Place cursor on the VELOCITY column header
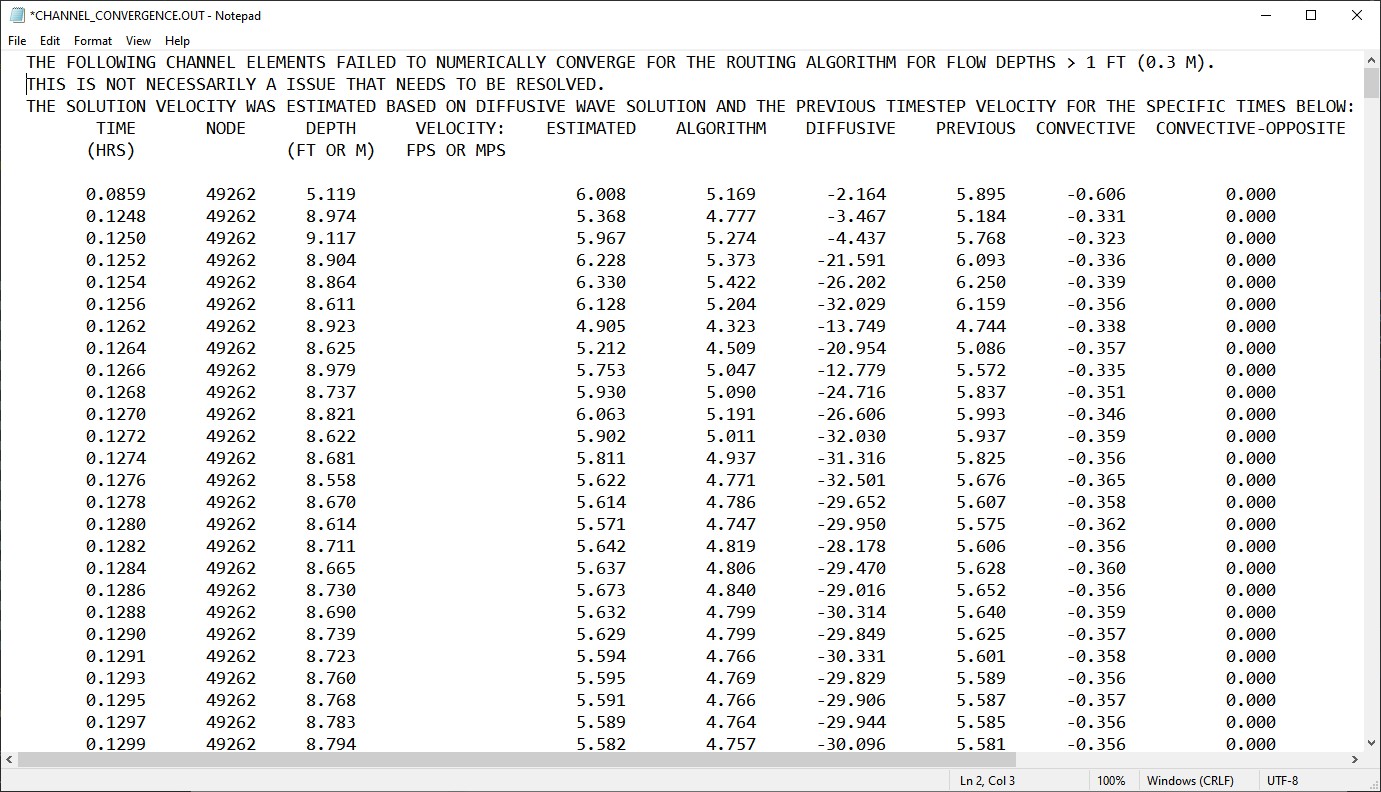 point(460,128)
